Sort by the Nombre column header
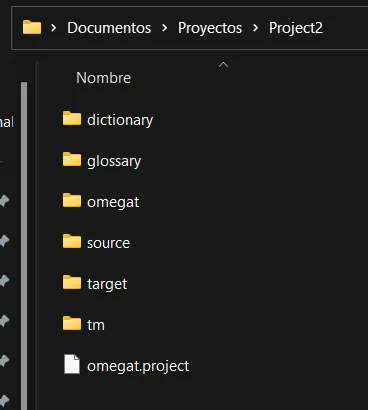 pos(103,78)
